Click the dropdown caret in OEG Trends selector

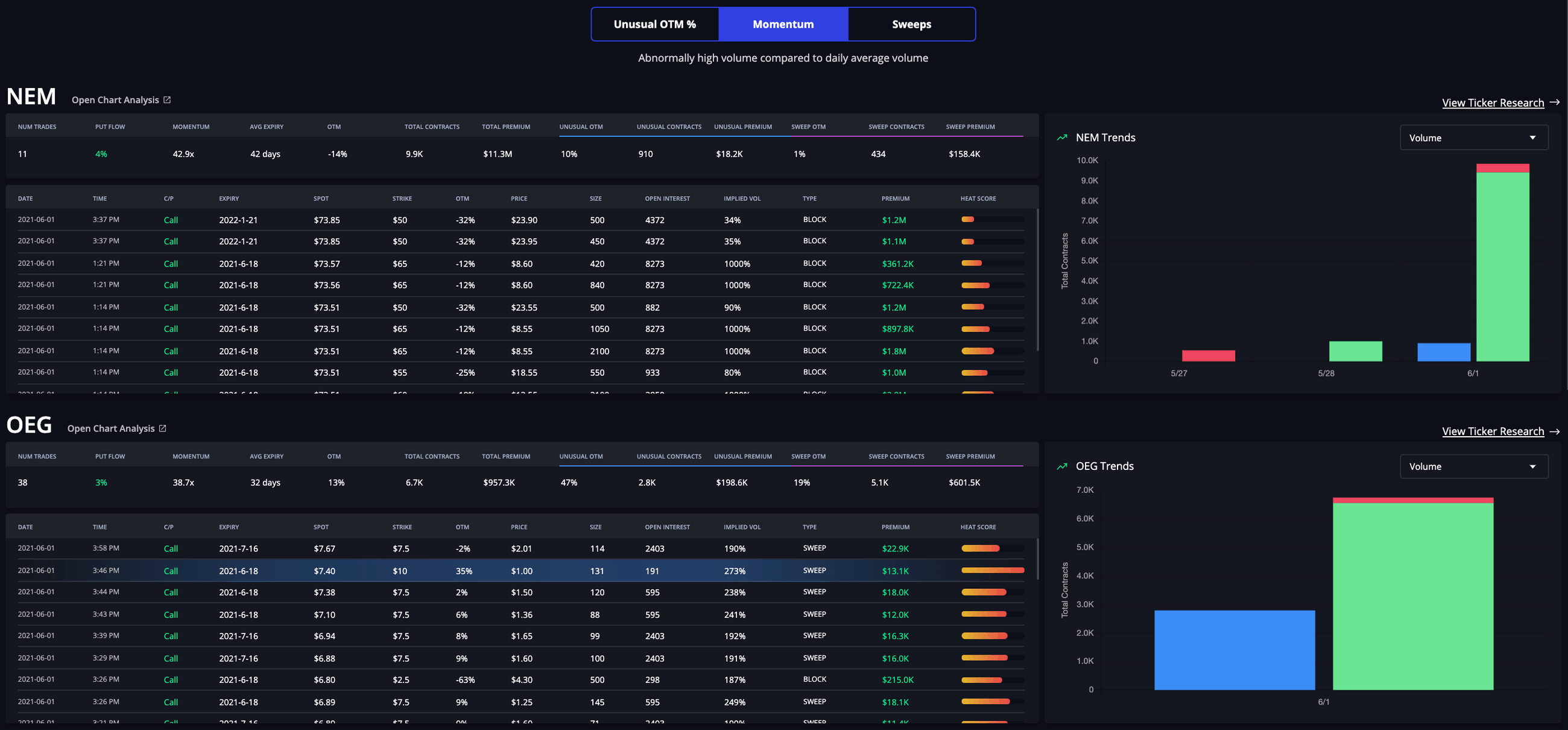1532,467
